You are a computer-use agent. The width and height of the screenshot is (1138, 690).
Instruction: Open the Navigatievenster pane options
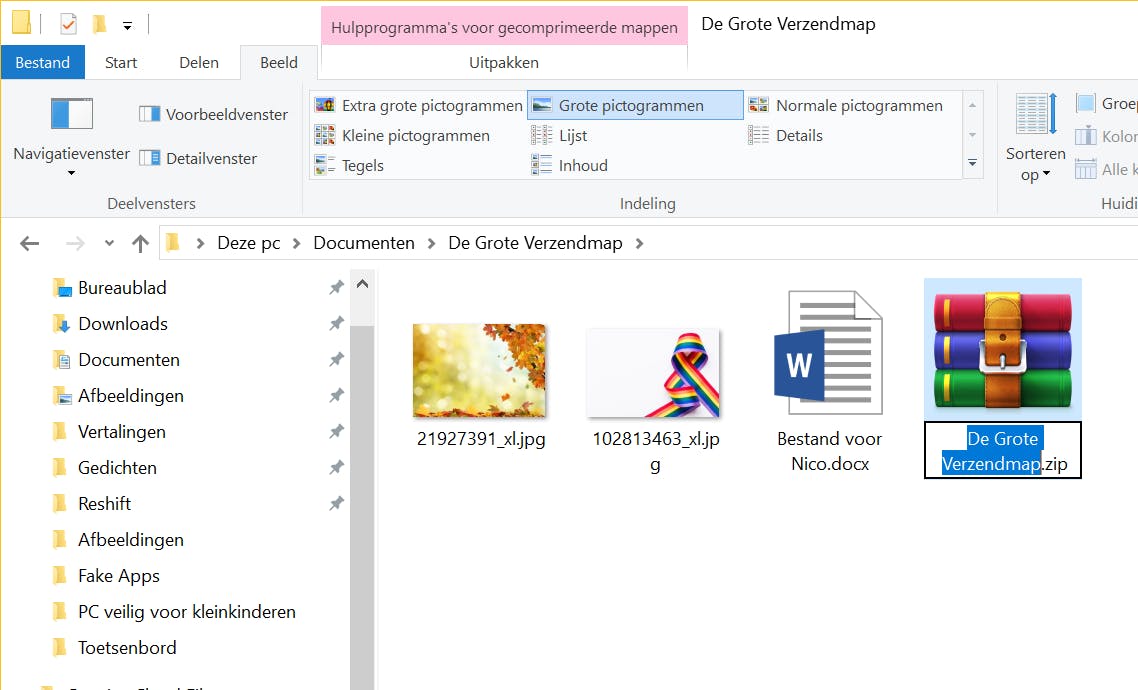[71, 136]
